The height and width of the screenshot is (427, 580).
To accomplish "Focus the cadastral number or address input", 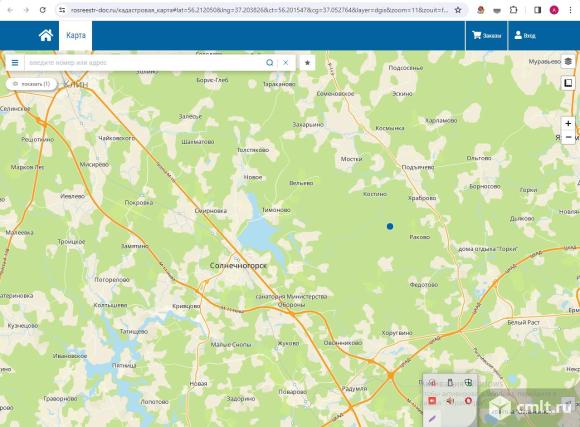I will point(144,63).
